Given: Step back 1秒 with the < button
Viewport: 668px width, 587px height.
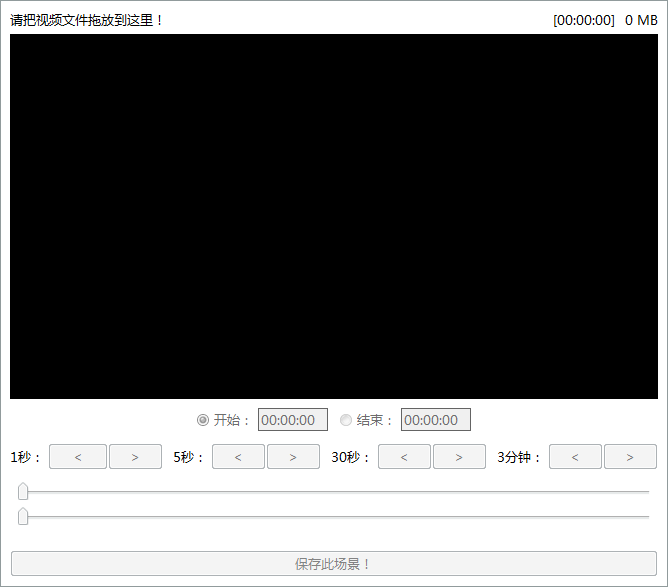Looking at the screenshot, I should click(x=78, y=457).
